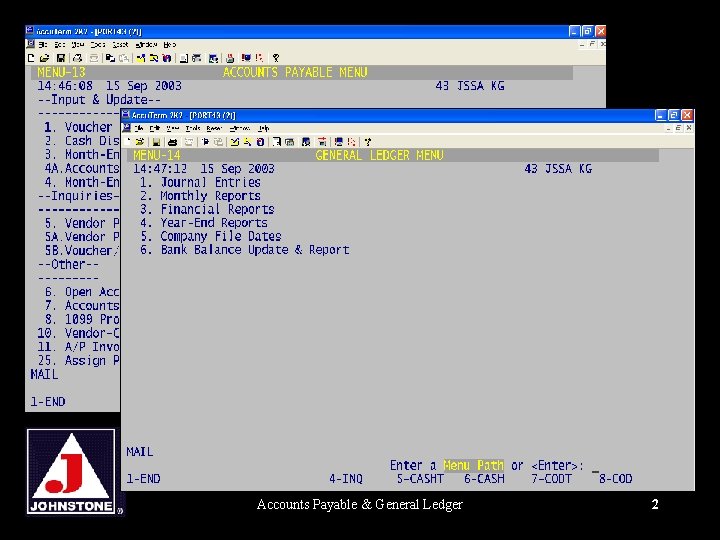This screenshot has width=720, height=540.
Task: Click Open folder icon in General Ledger window toolbar
Action: (x=140, y=142)
